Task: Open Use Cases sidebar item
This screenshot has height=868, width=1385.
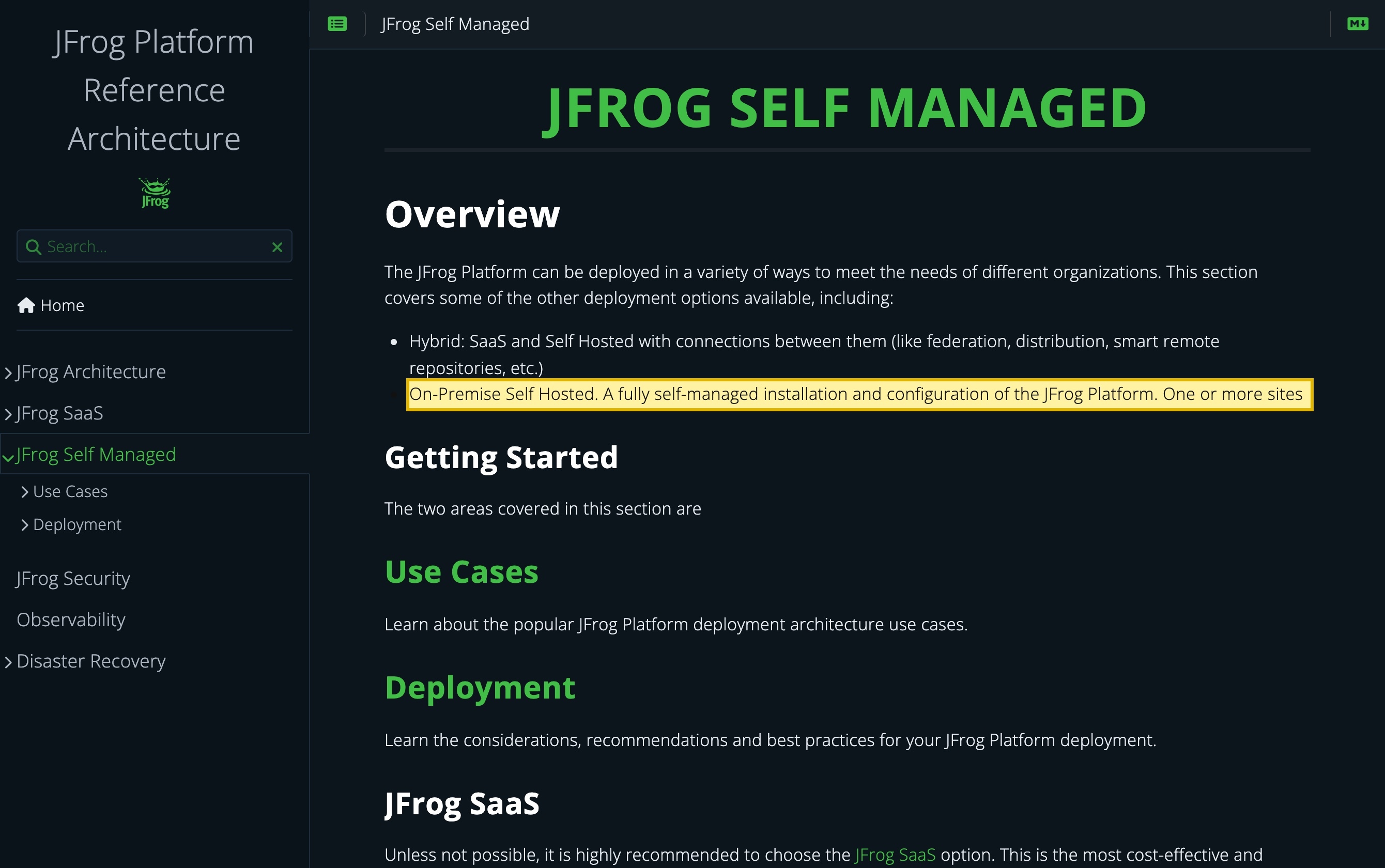Action: point(70,492)
